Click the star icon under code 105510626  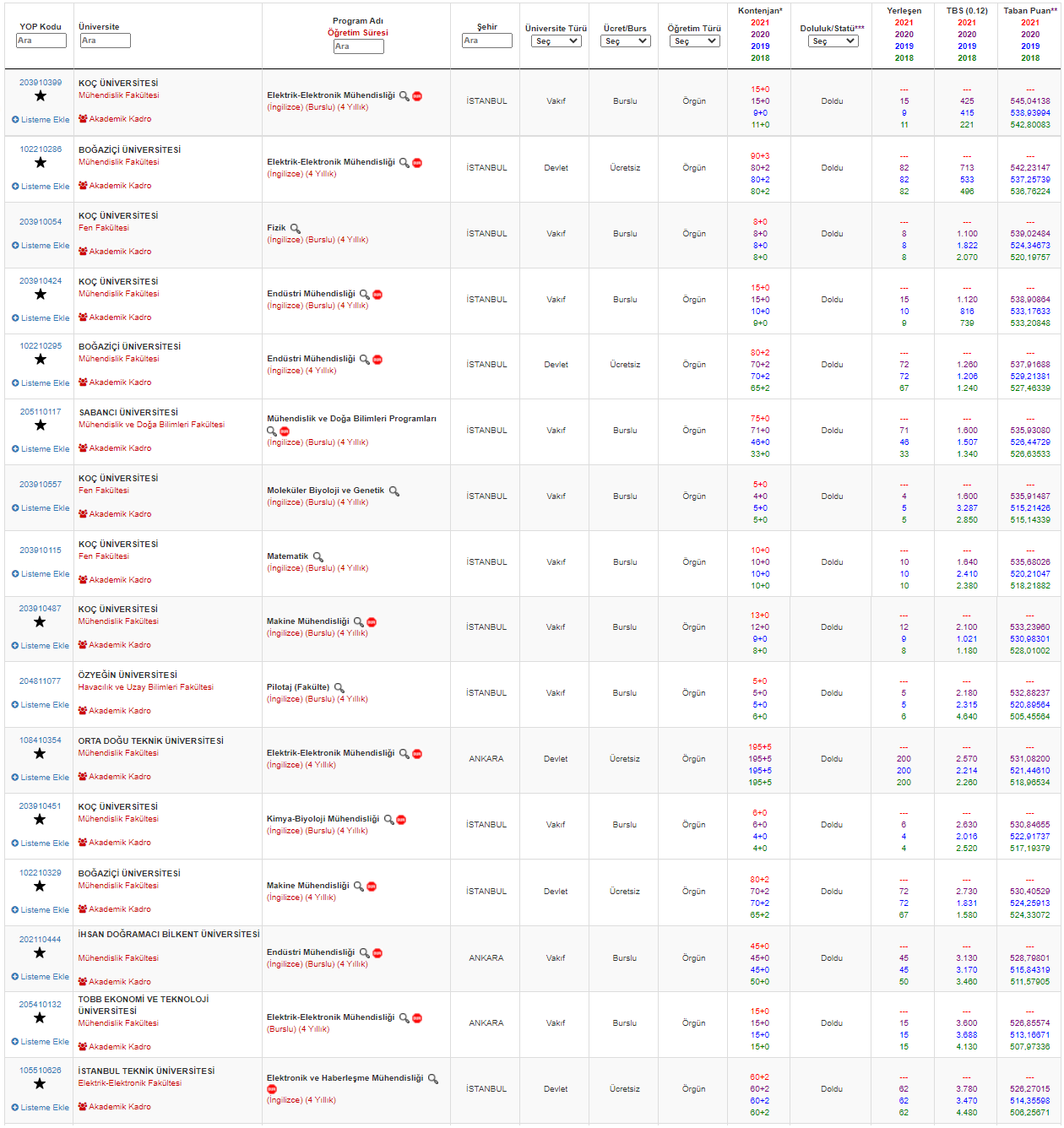tap(40, 1084)
